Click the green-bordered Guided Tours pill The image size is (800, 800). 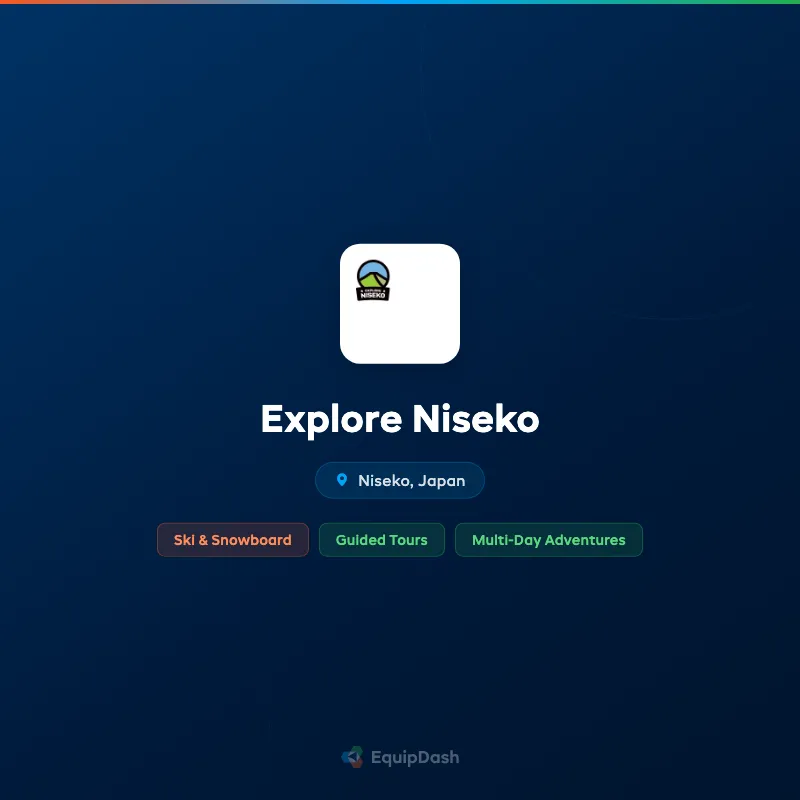pos(382,539)
